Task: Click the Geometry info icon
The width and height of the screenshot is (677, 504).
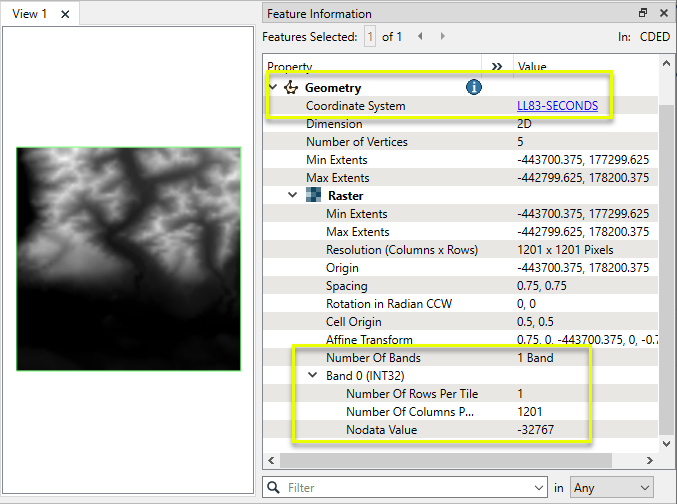Action: 474,88
